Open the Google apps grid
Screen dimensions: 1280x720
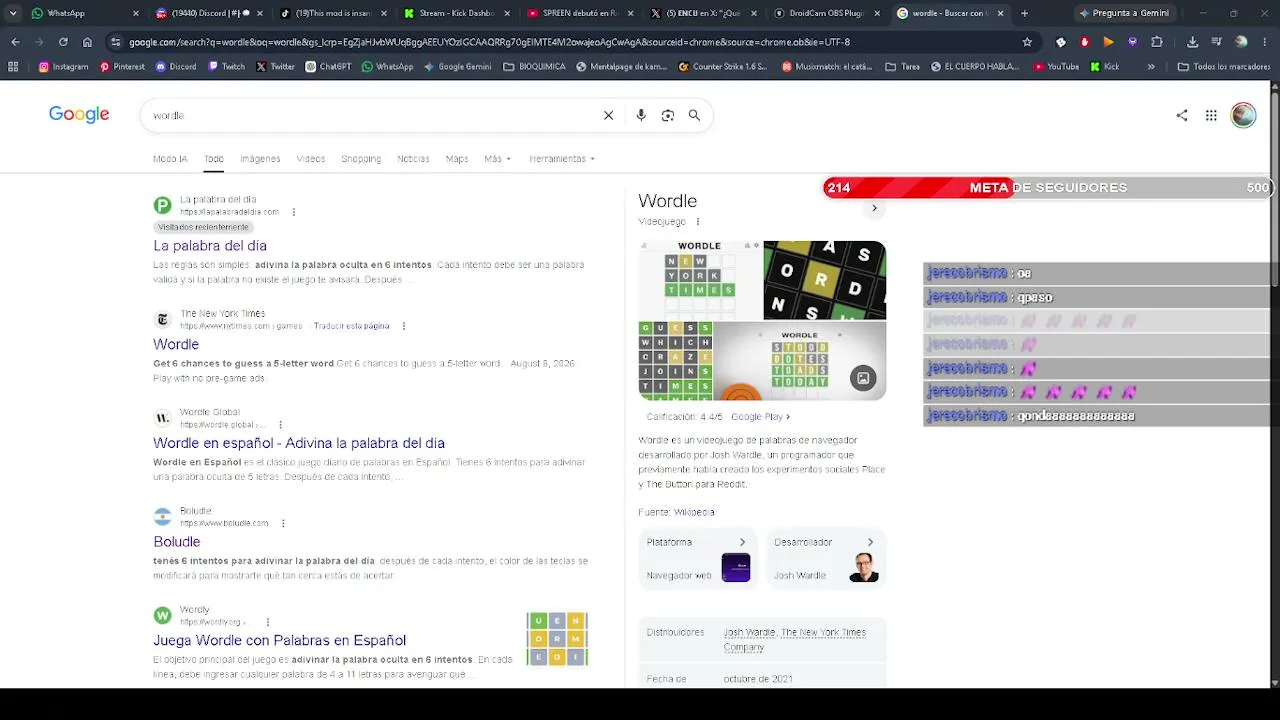click(1211, 115)
